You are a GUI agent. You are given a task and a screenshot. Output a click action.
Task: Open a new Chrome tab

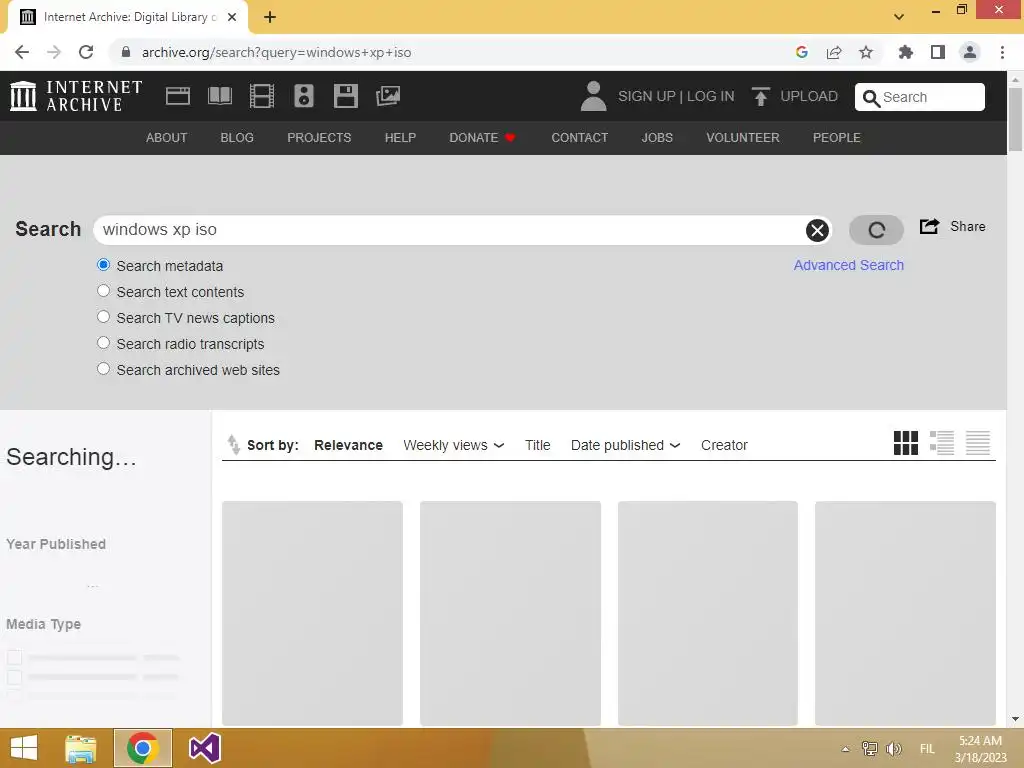(270, 17)
